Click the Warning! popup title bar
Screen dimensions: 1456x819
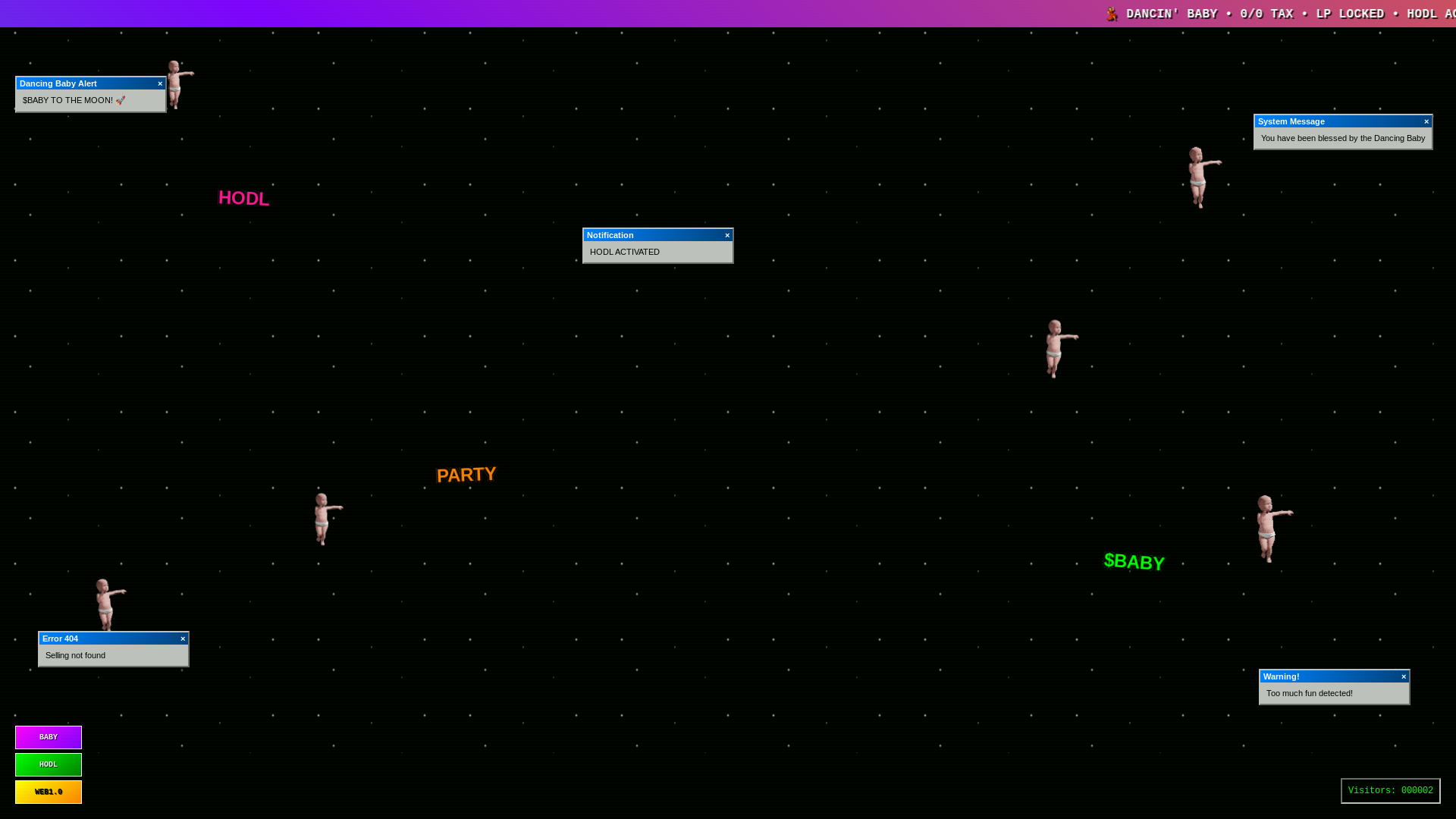point(1334,676)
